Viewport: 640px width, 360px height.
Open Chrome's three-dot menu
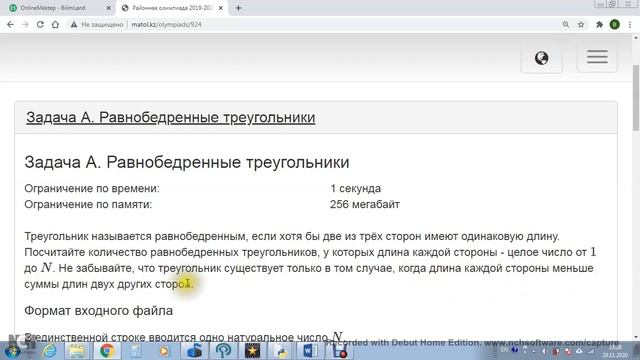click(x=630, y=24)
